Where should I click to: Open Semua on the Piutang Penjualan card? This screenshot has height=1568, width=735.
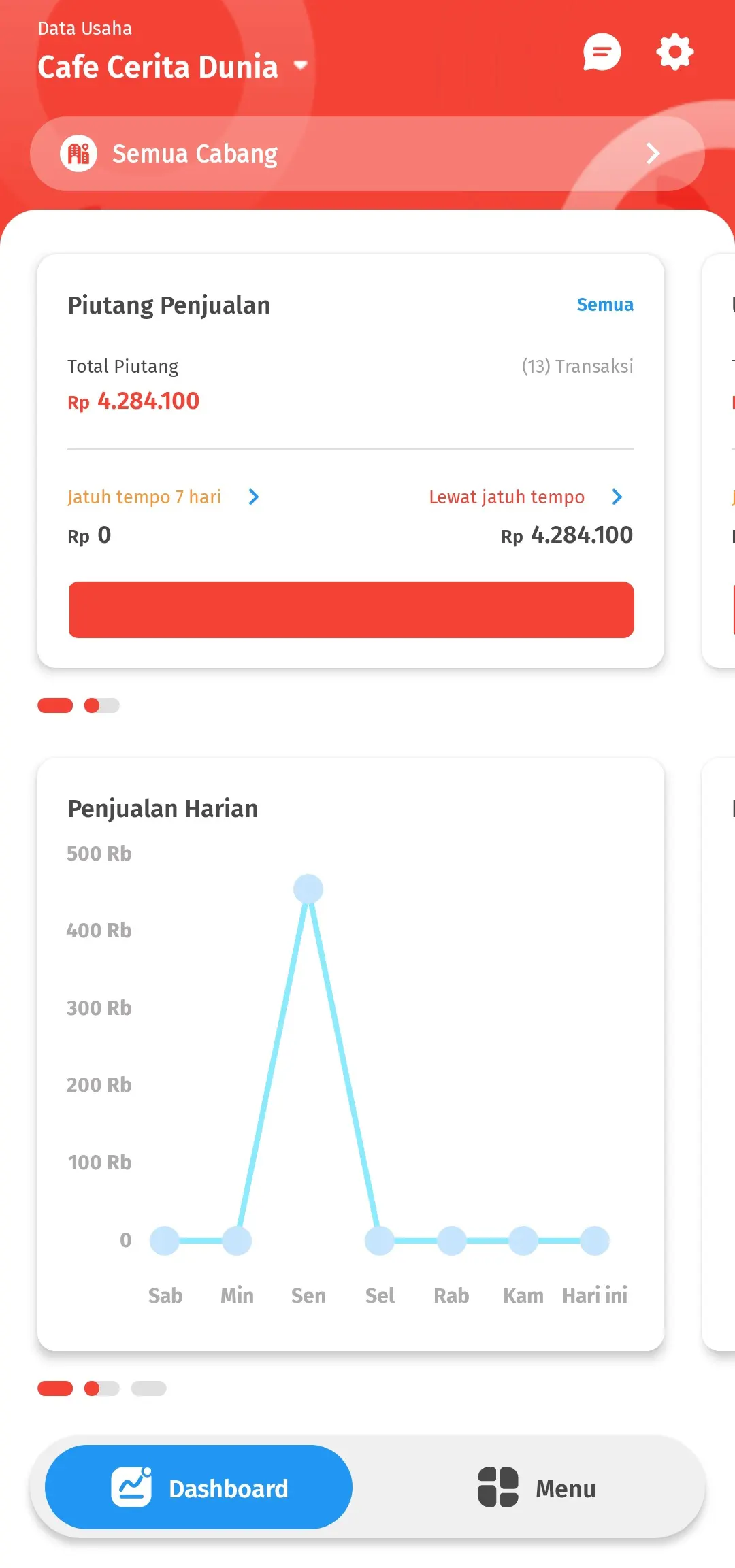[604, 305]
